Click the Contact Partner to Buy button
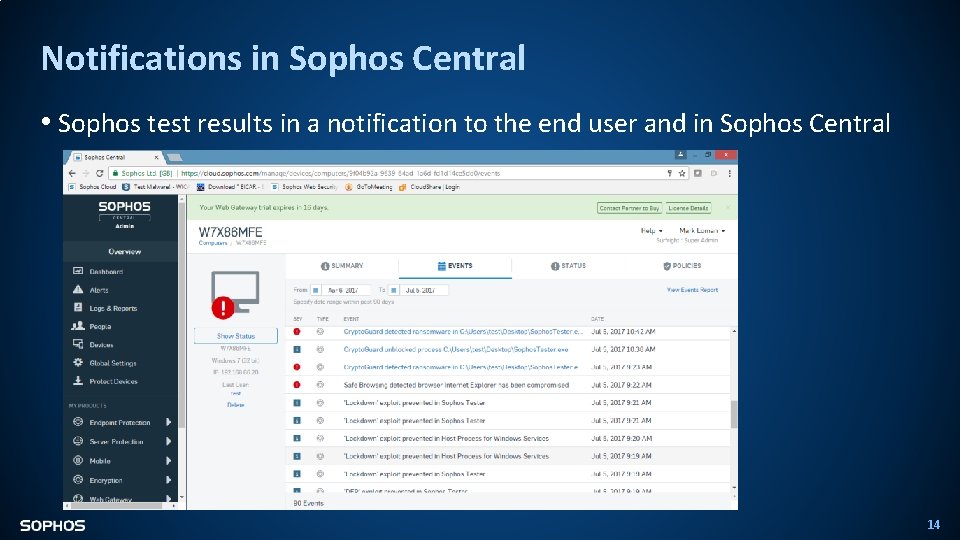The image size is (960, 540). click(629, 208)
